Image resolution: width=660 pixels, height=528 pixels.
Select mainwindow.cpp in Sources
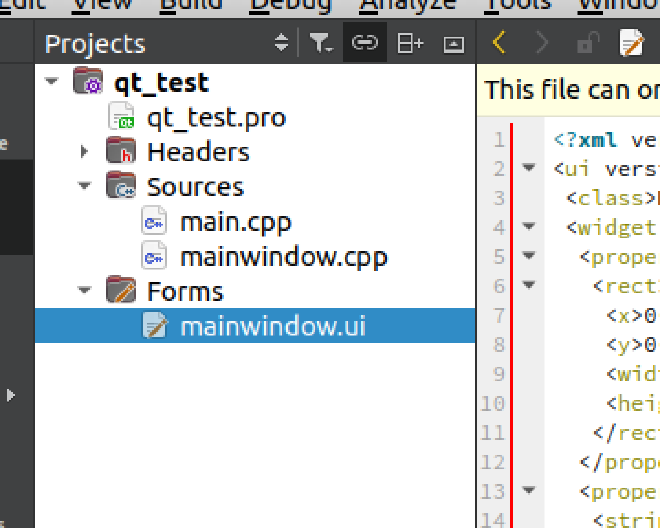click(283, 257)
